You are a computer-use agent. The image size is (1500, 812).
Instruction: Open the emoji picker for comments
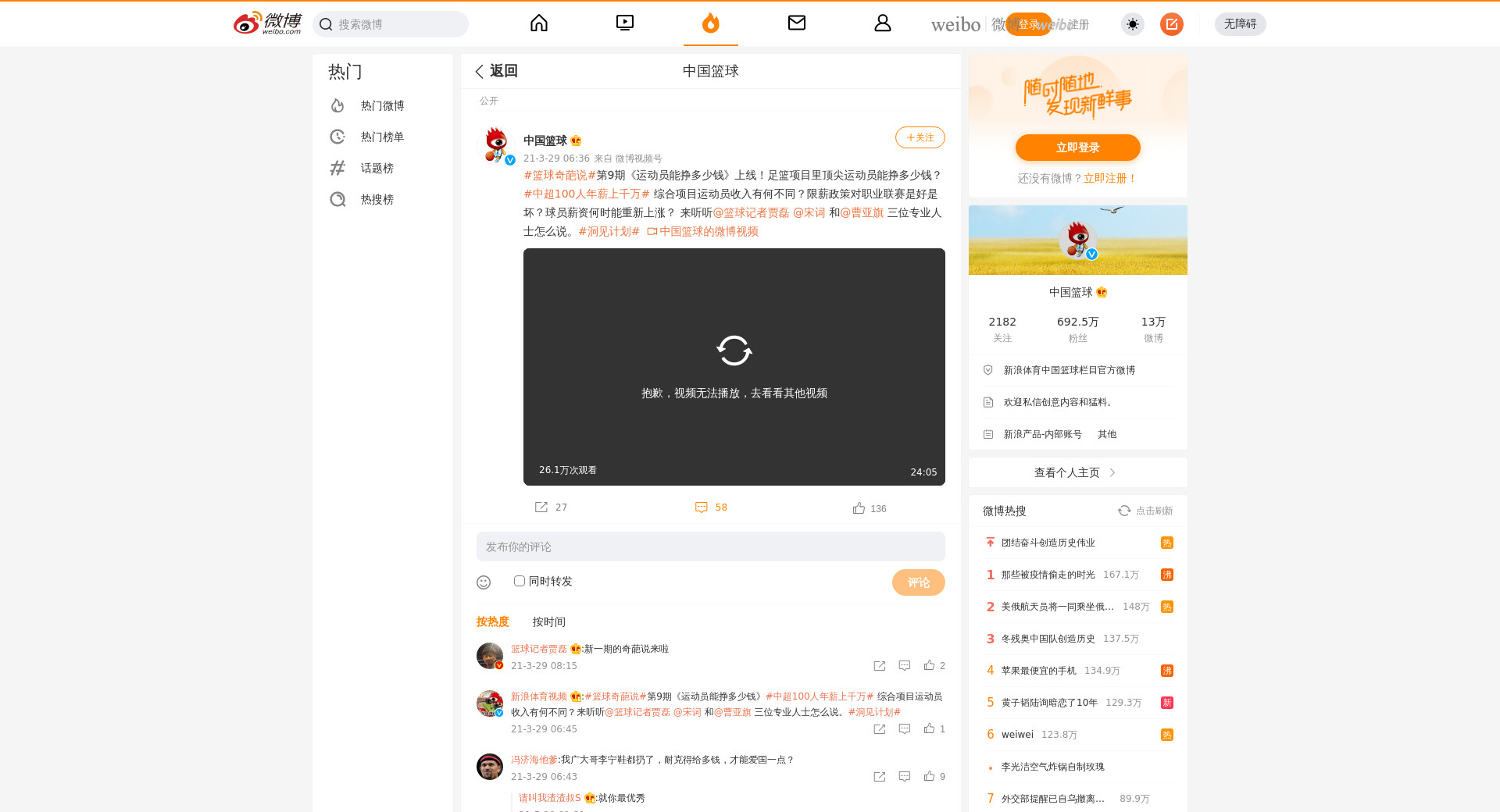[484, 582]
